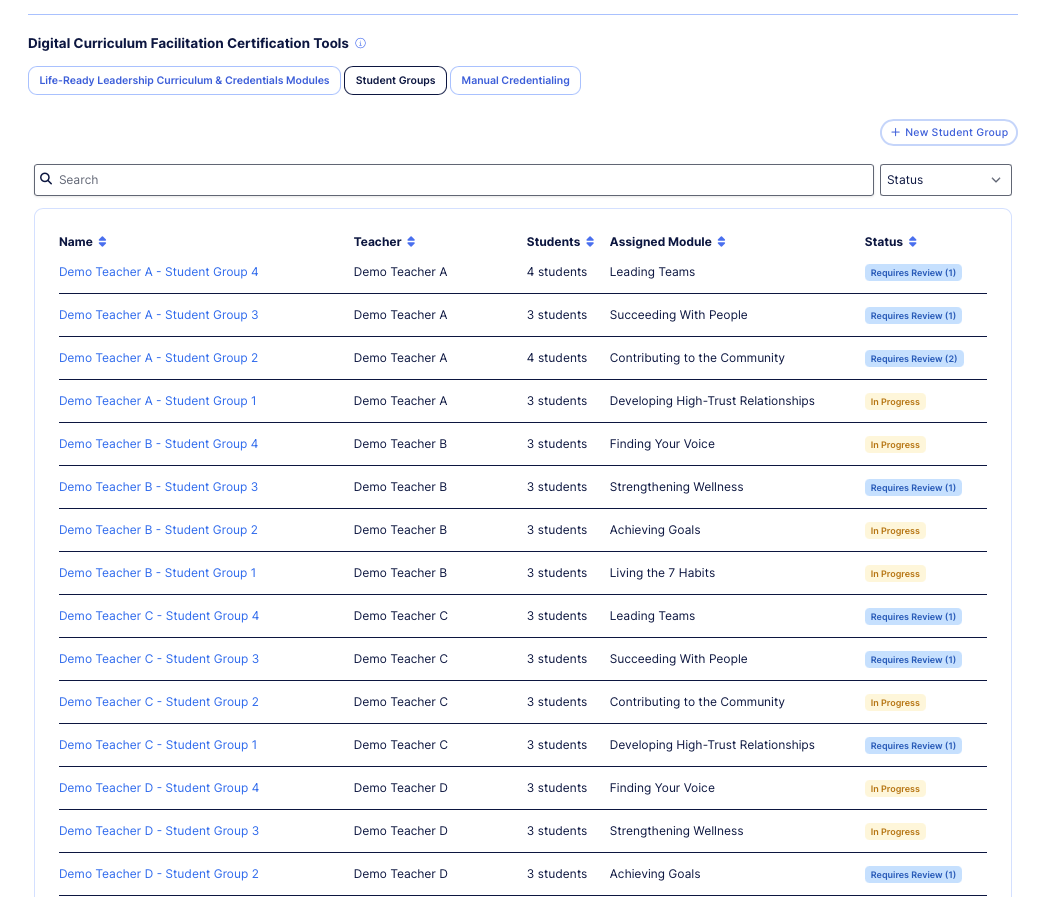Click the info icon beside Certification Tools heading
The width and height of the screenshot is (1039, 897).
click(x=361, y=44)
